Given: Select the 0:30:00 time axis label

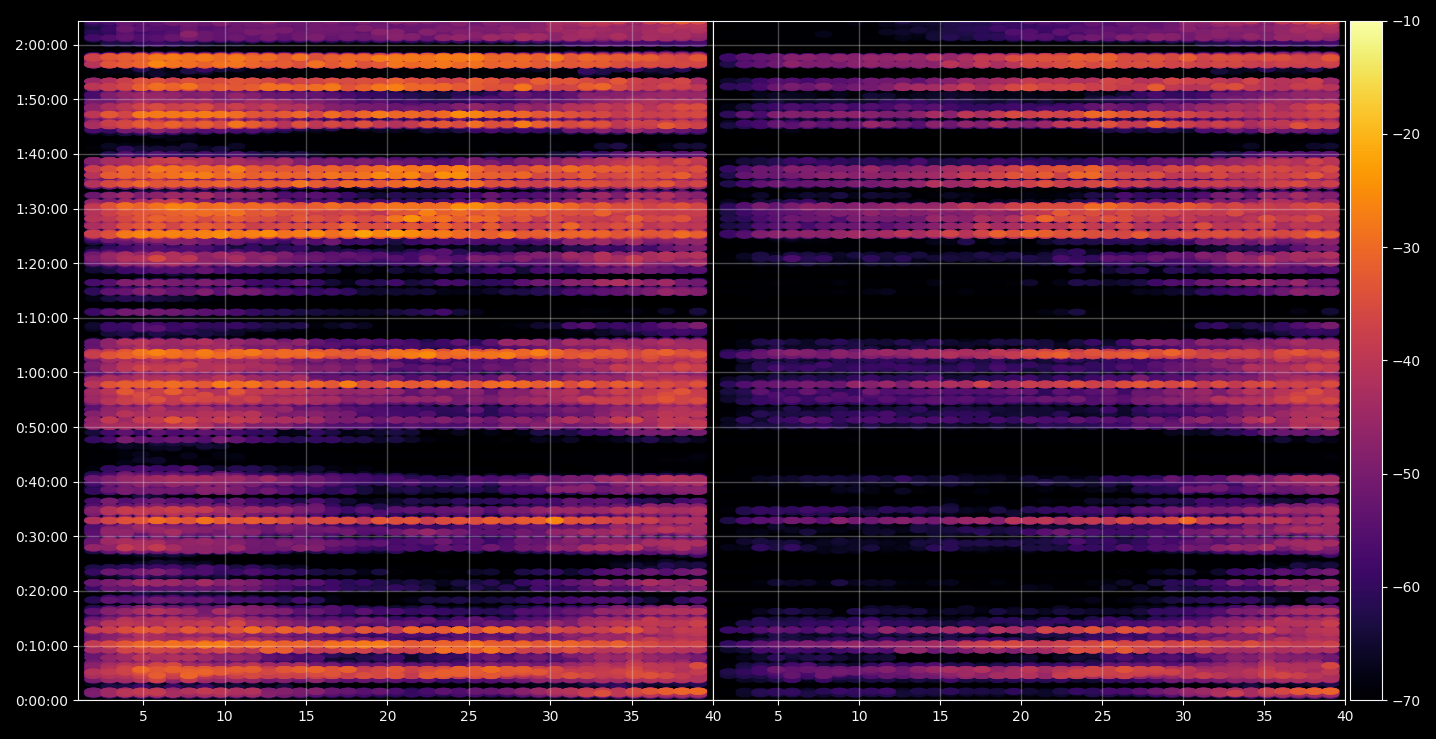Looking at the screenshot, I should 42,536.
